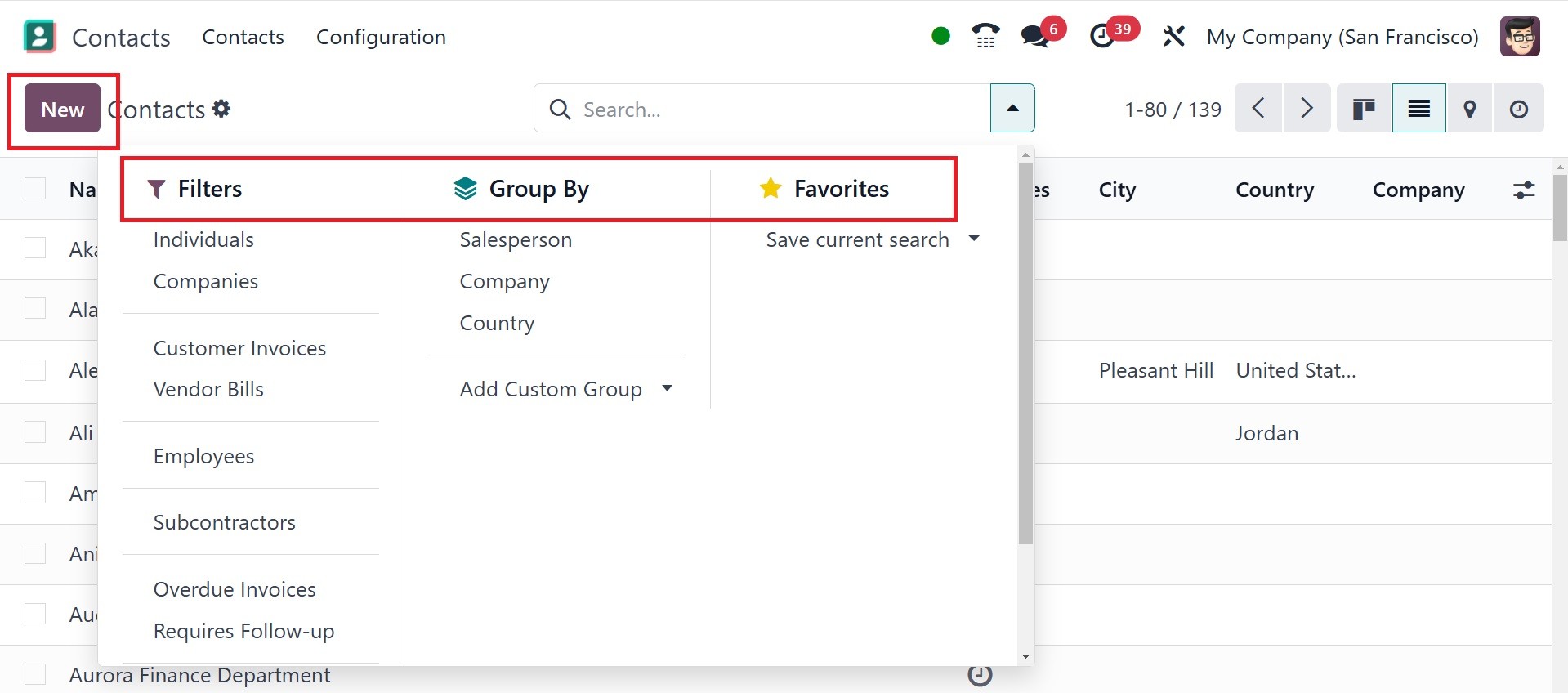The height and width of the screenshot is (693, 1568).
Task: Click the Contacts gear settings icon
Action: coord(221,109)
